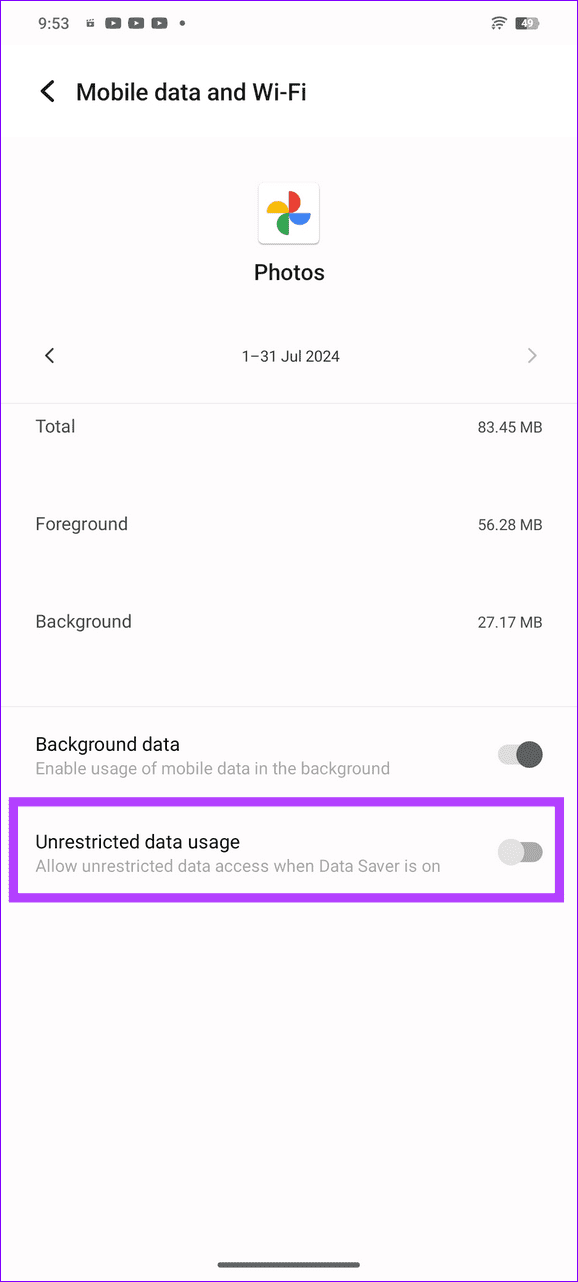The width and height of the screenshot is (578, 1282).
Task: Tap the Photos app name label
Action: (x=289, y=272)
